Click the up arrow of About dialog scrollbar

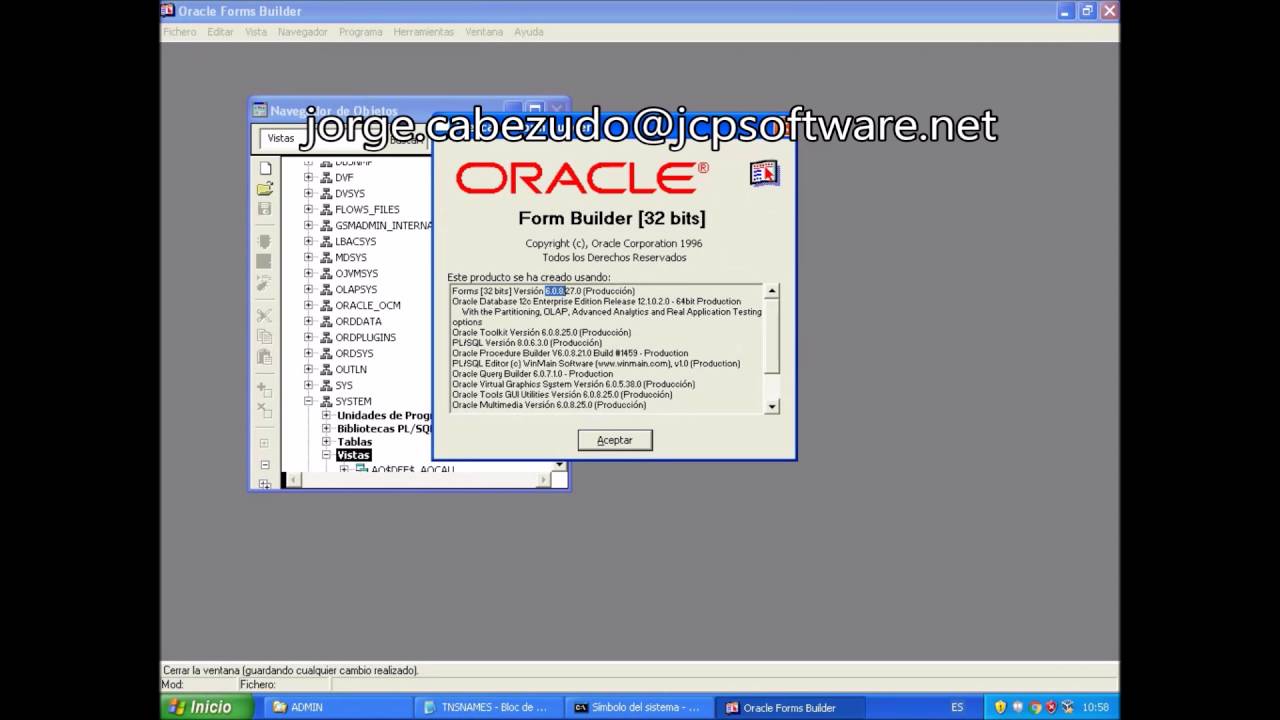(771, 291)
